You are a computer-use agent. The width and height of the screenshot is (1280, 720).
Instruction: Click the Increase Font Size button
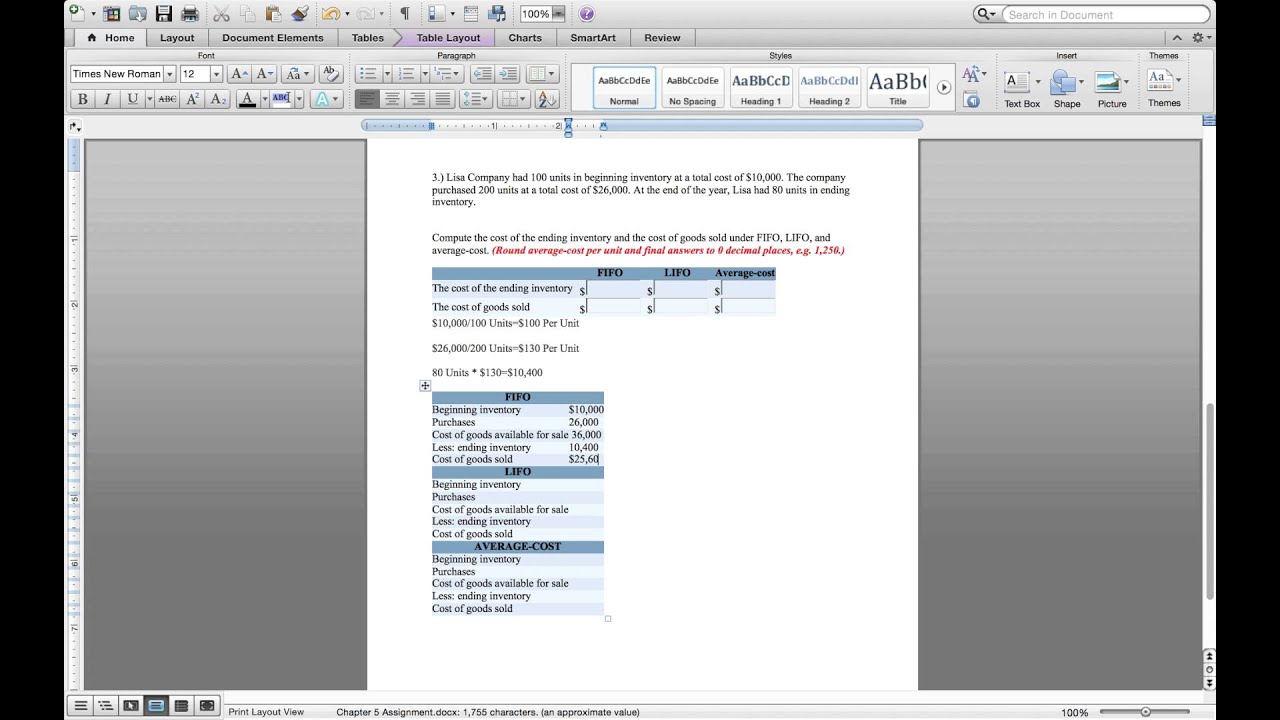[x=239, y=74]
